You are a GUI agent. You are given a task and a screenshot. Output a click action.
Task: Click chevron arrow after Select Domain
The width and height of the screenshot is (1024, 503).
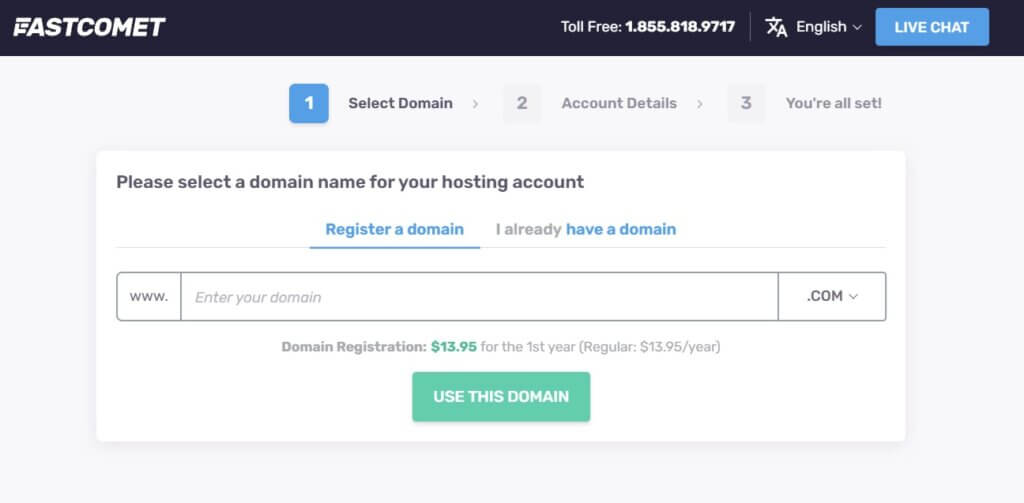tap(475, 104)
